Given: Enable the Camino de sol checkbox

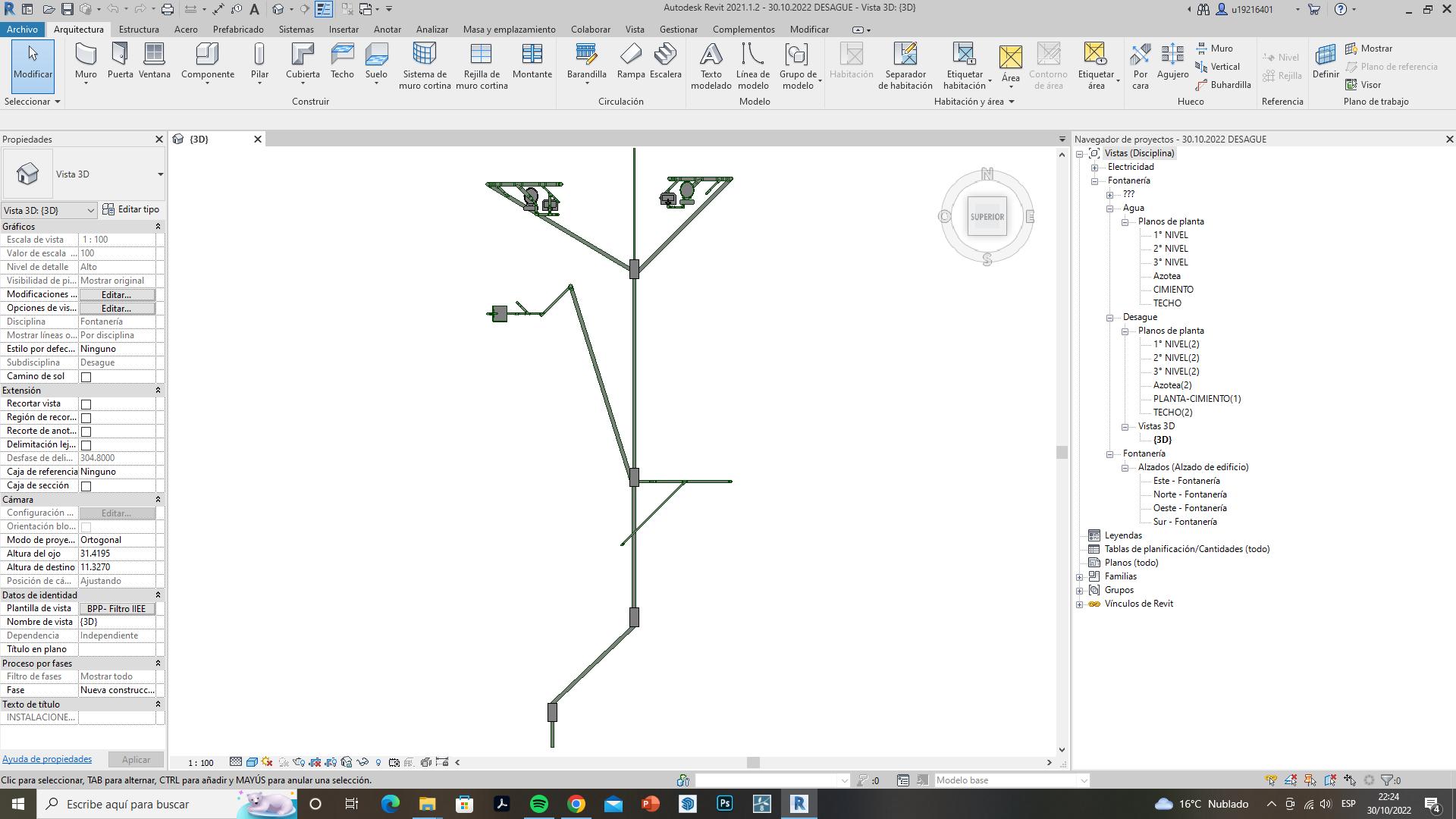Looking at the screenshot, I should tap(86, 377).
